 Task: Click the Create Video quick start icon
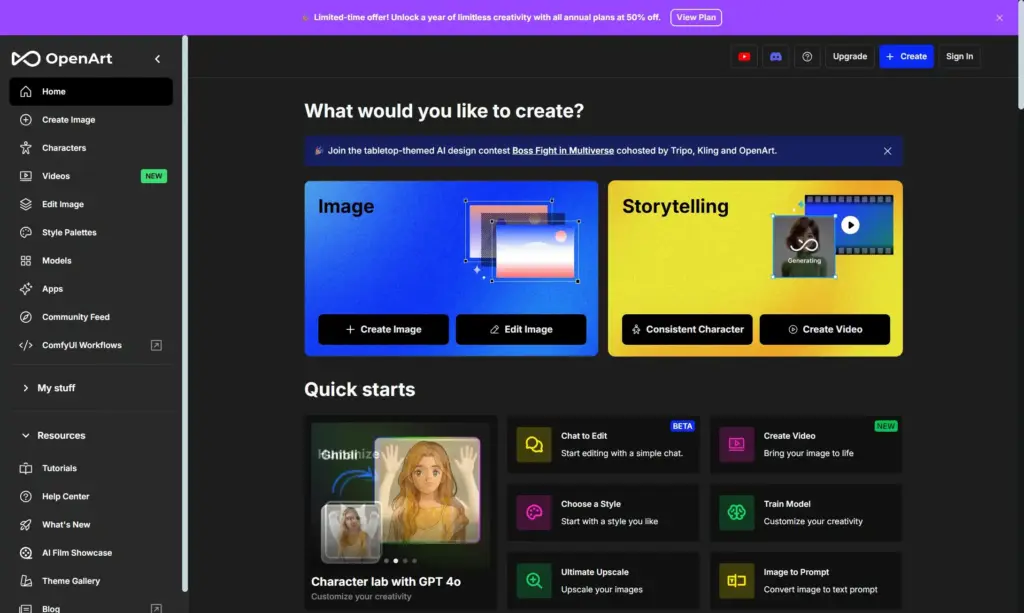[x=736, y=445]
